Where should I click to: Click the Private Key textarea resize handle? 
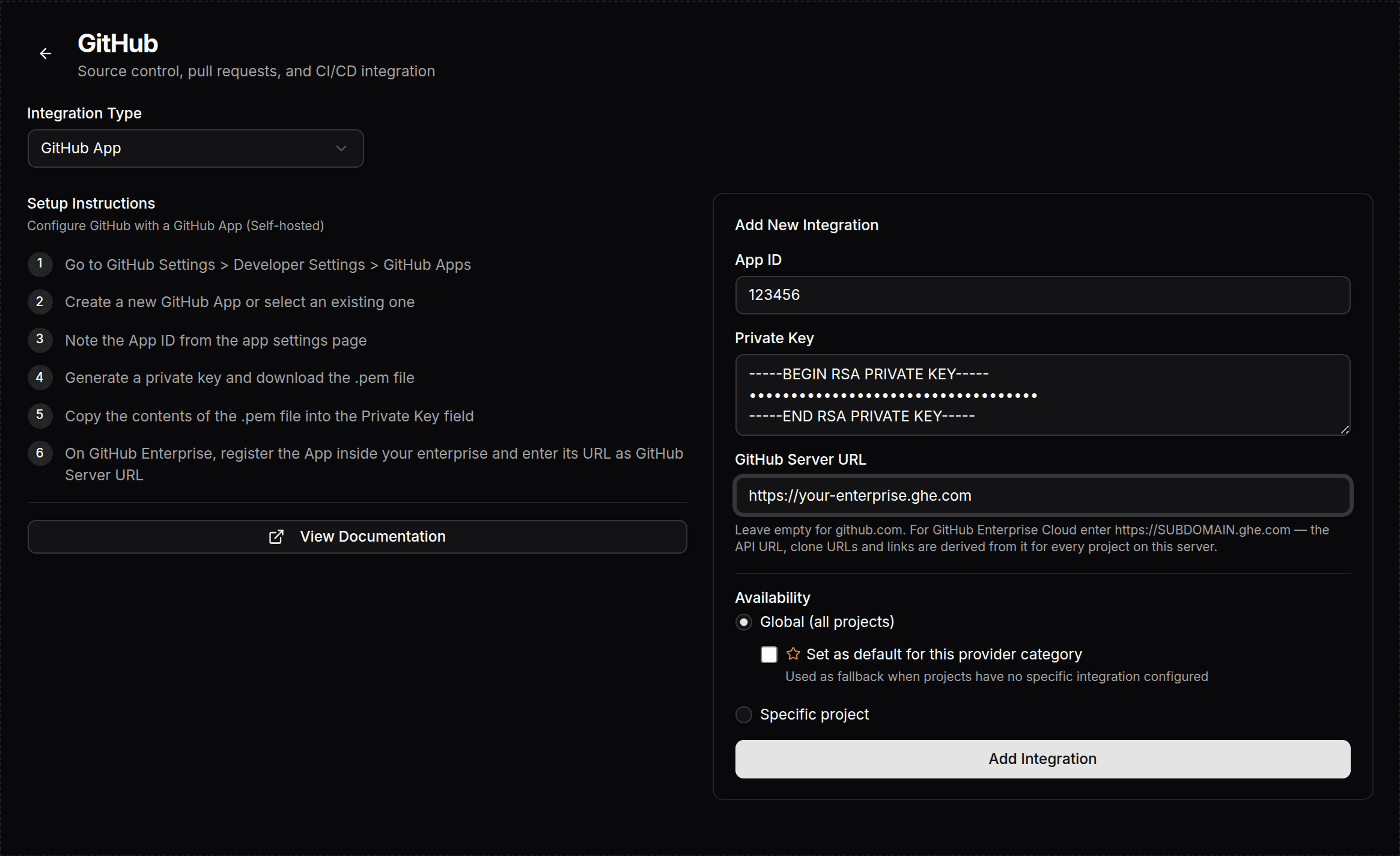(1345, 429)
